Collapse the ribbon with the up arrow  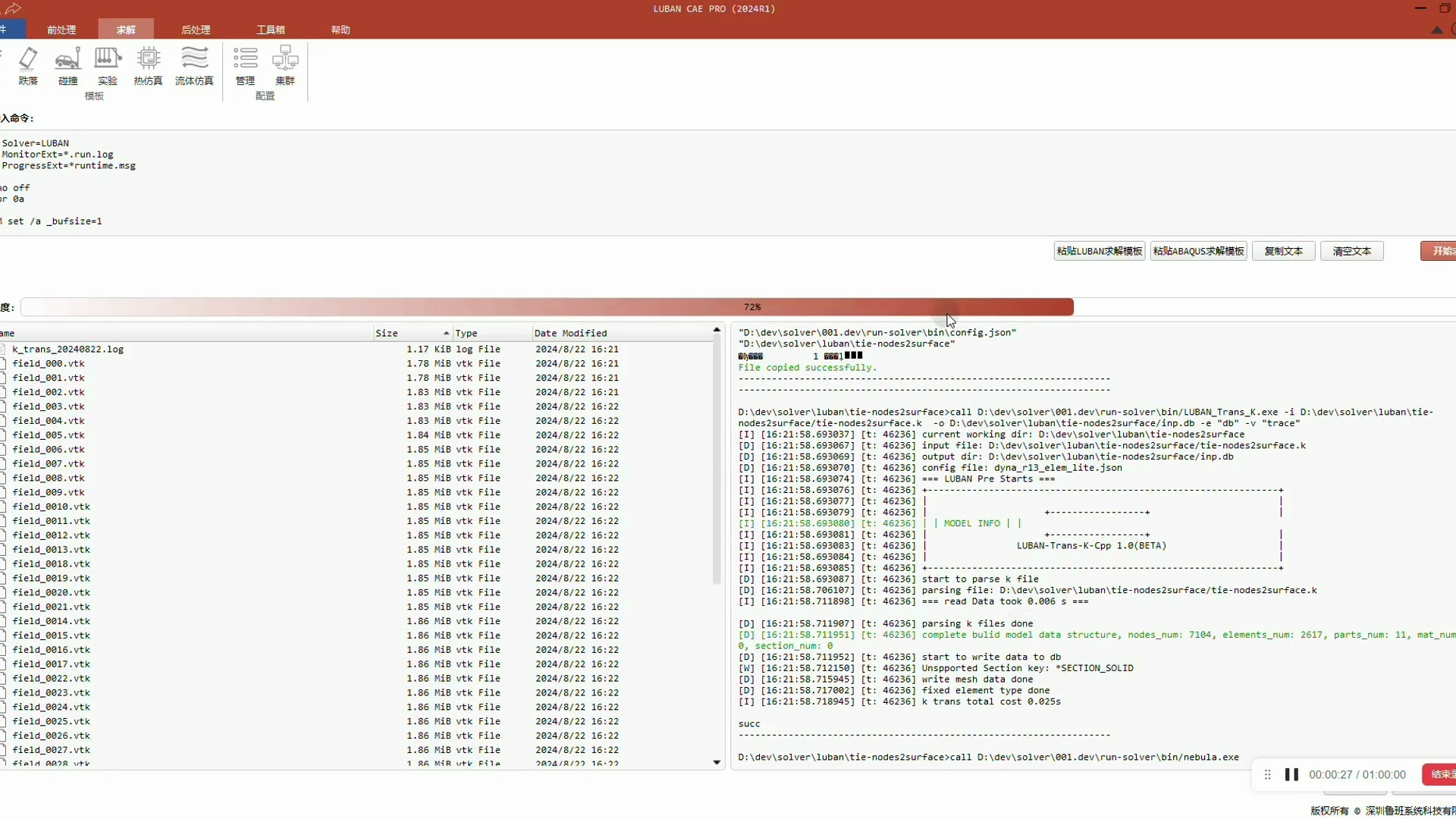tap(1436, 30)
